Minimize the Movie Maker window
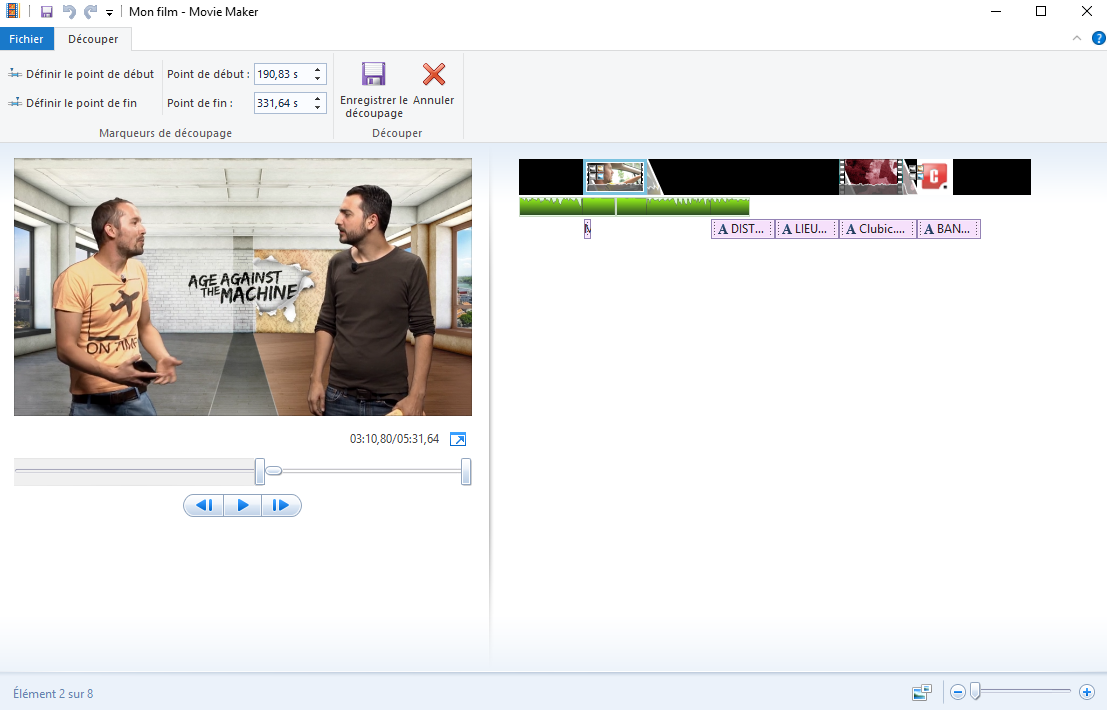Screen dimensions: 1107x710 996,11
